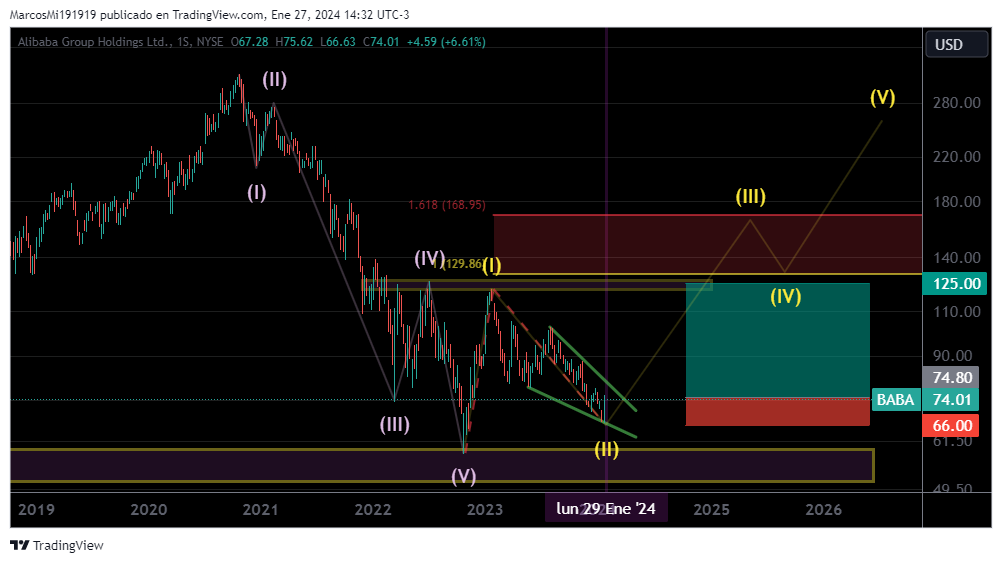Click the +4.59 (+6.61%) change value
Image resolution: width=1002 pixels, height=563 pixels.
click(x=446, y=42)
